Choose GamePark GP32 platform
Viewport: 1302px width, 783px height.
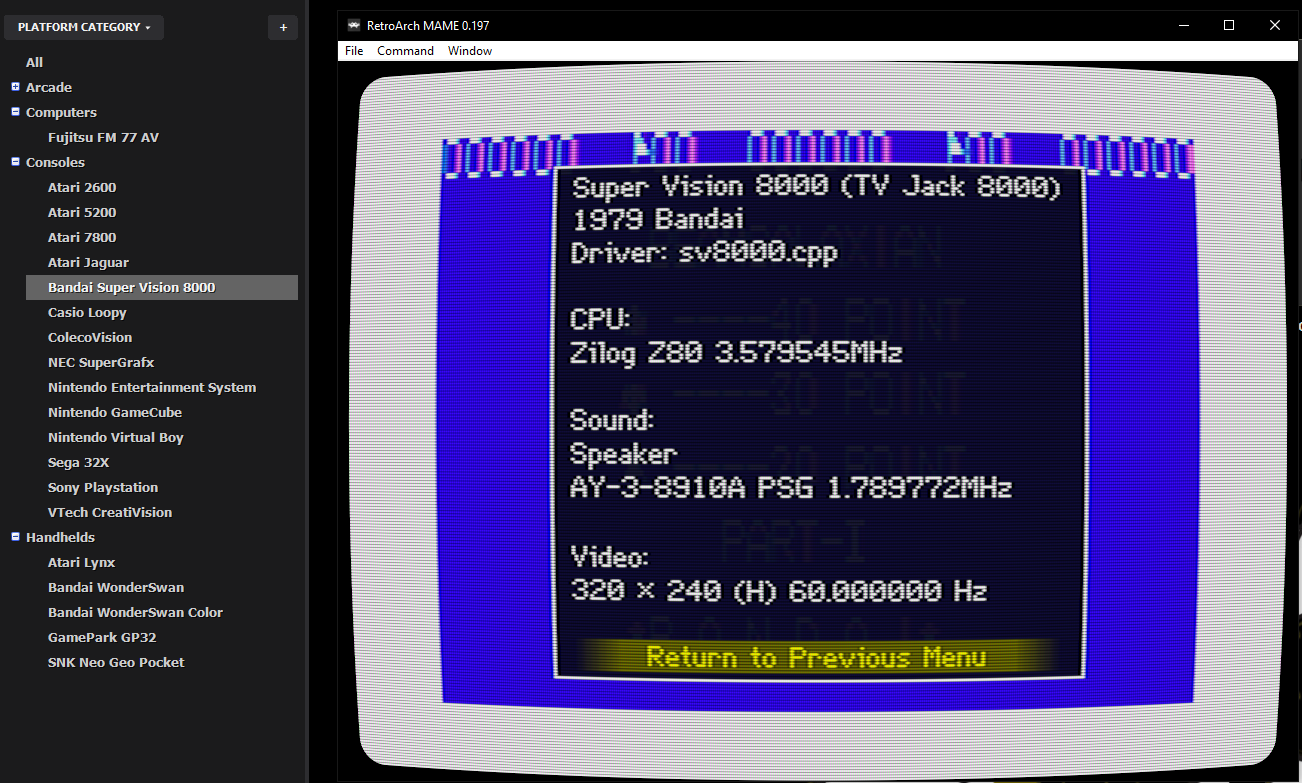[102, 637]
